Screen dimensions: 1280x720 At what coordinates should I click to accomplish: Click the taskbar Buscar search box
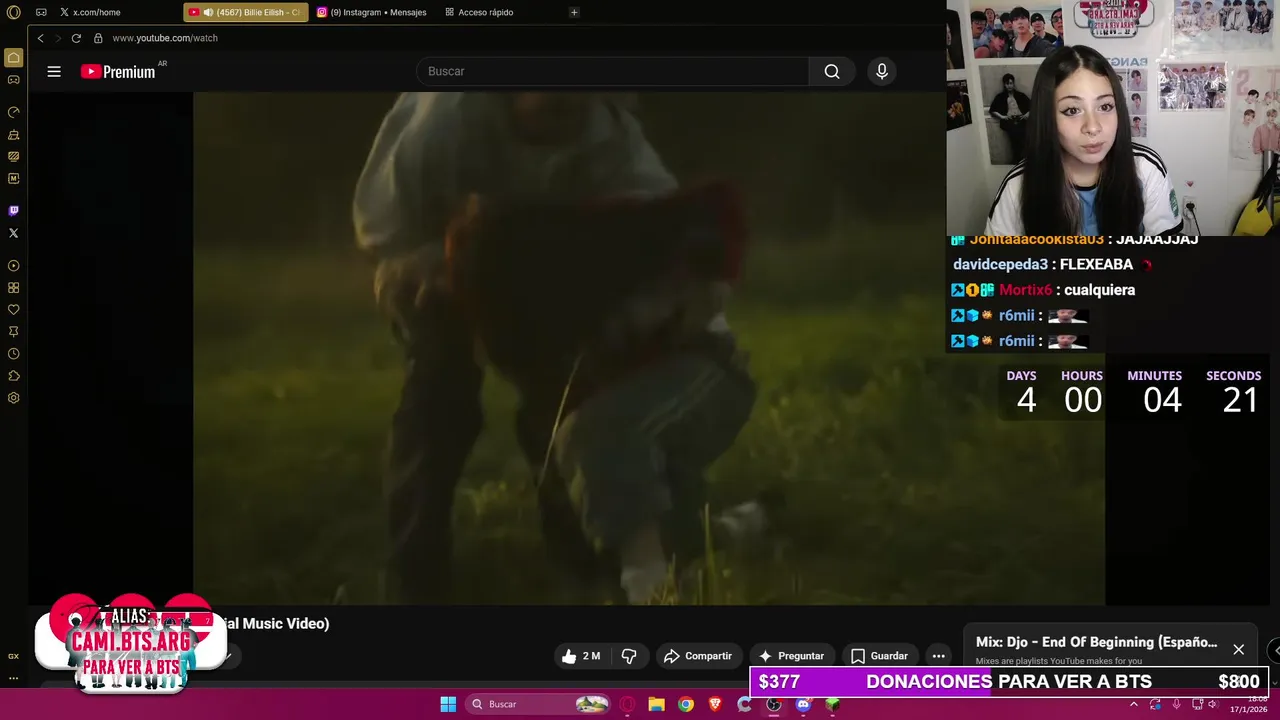pos(540,704)
